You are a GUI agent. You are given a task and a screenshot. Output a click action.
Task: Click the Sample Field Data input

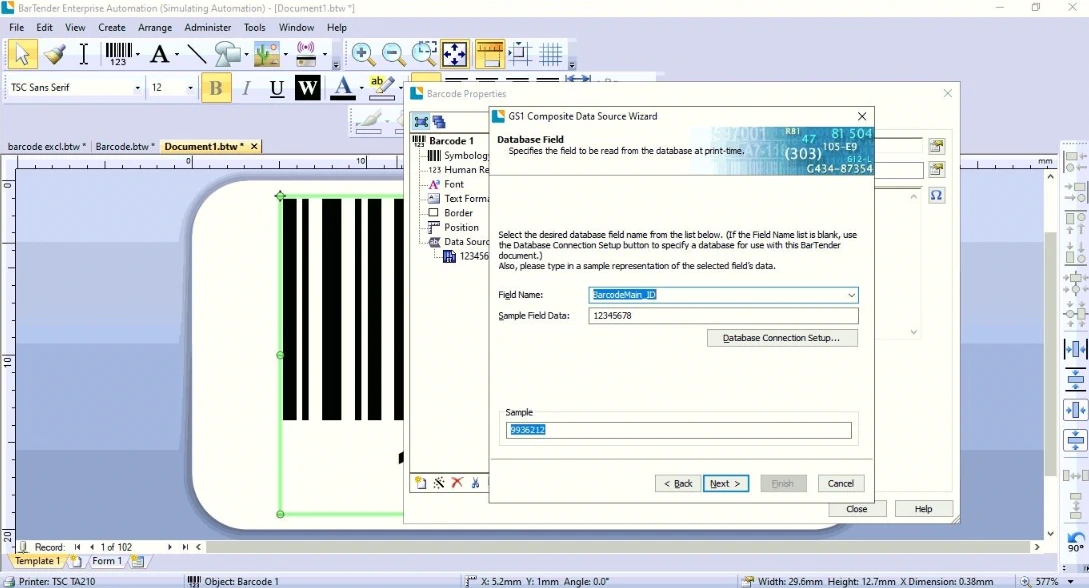pos(723,316)
